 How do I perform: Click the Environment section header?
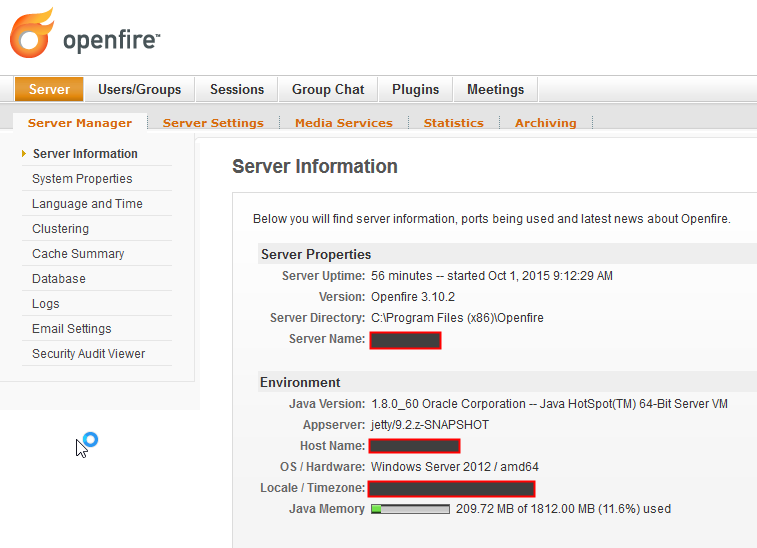point(300,382)
